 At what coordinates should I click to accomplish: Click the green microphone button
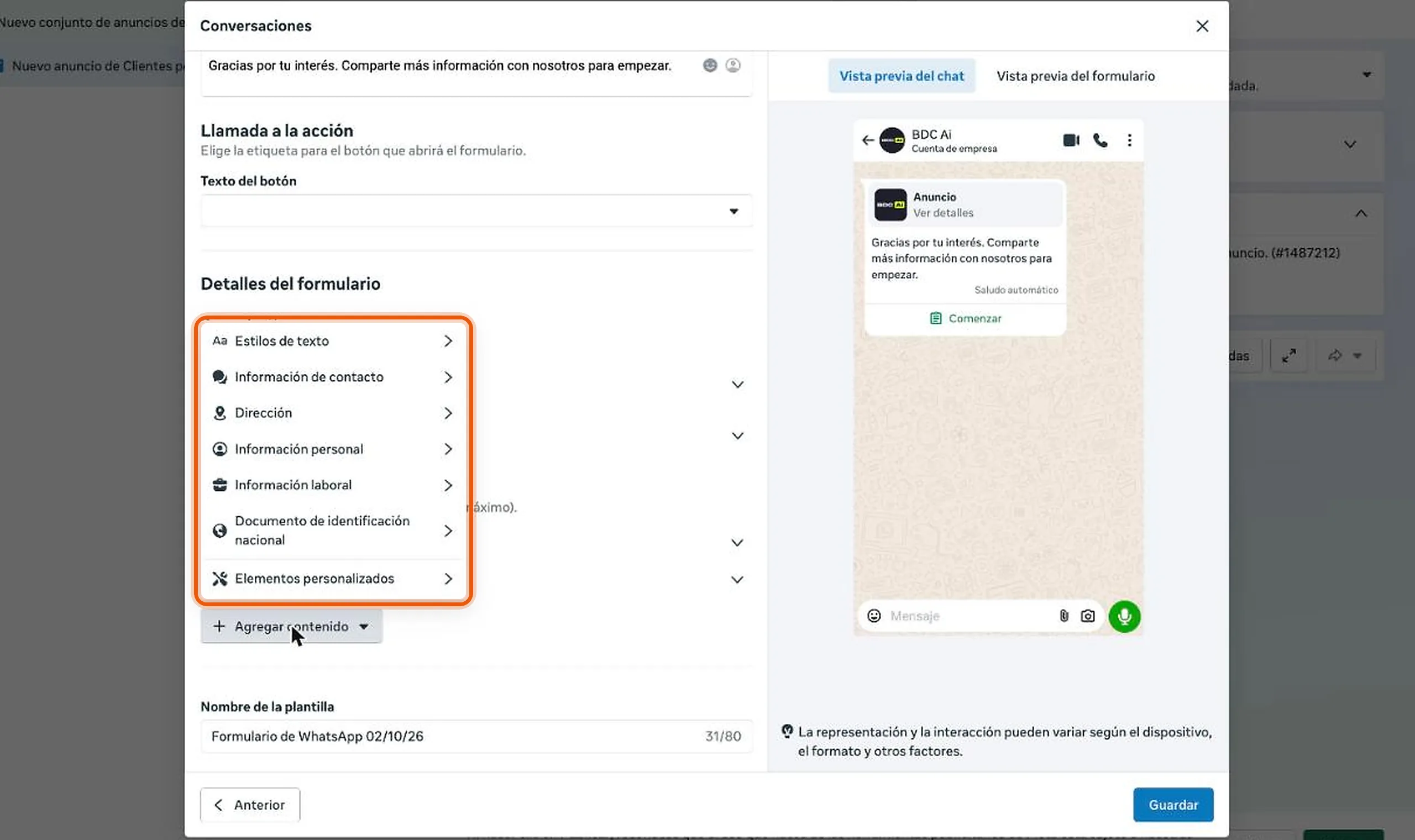pos(1124,616)
